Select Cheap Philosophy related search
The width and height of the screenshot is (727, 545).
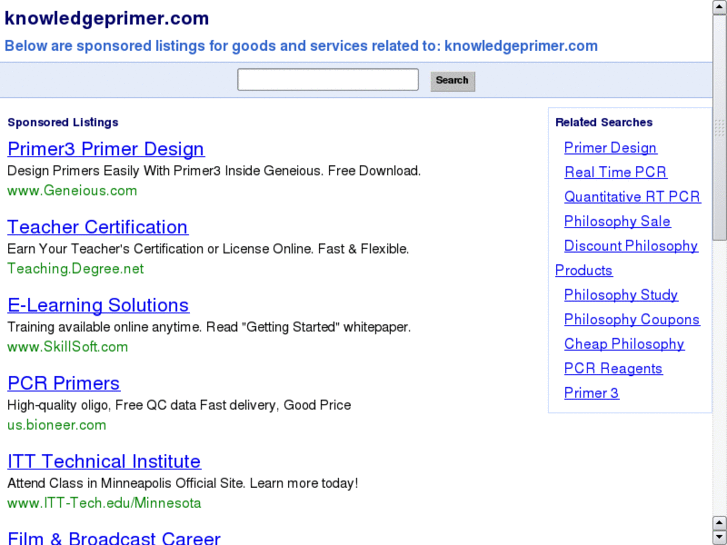(x=624, y=344)
